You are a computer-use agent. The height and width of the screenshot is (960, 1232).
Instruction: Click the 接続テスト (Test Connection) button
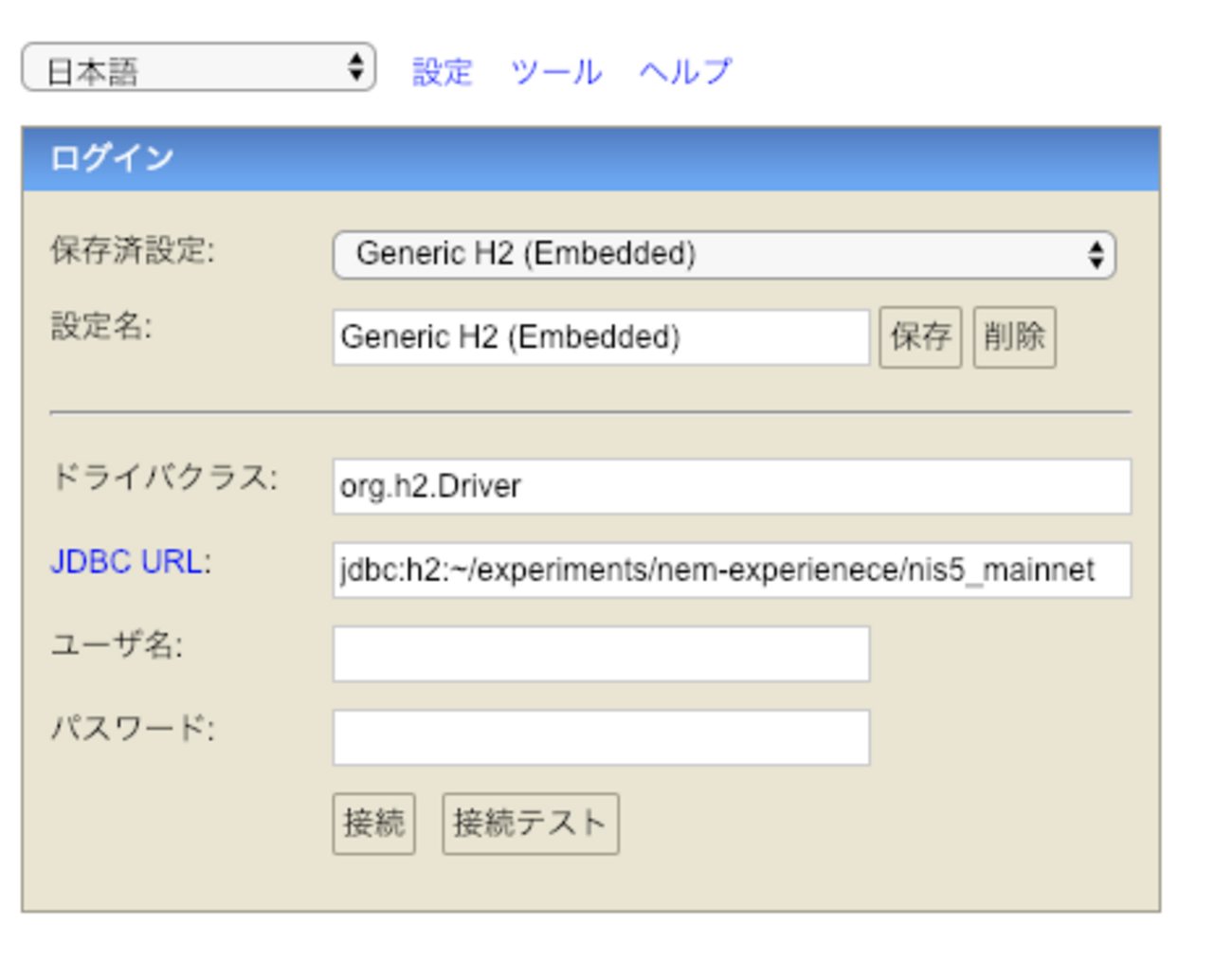click(529, 824)
